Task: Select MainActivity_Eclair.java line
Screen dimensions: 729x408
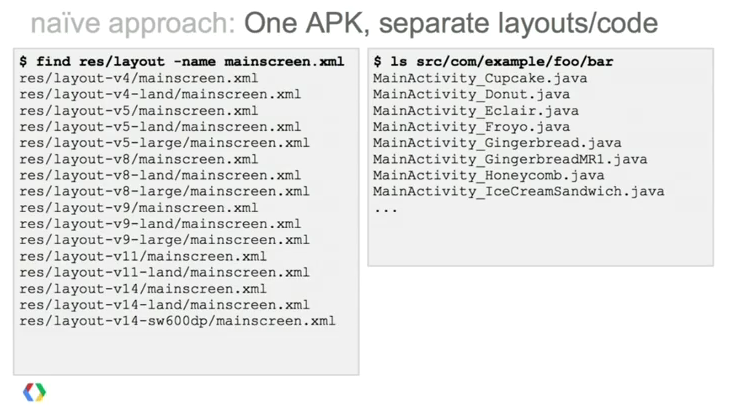Action: tap(476, 111)
